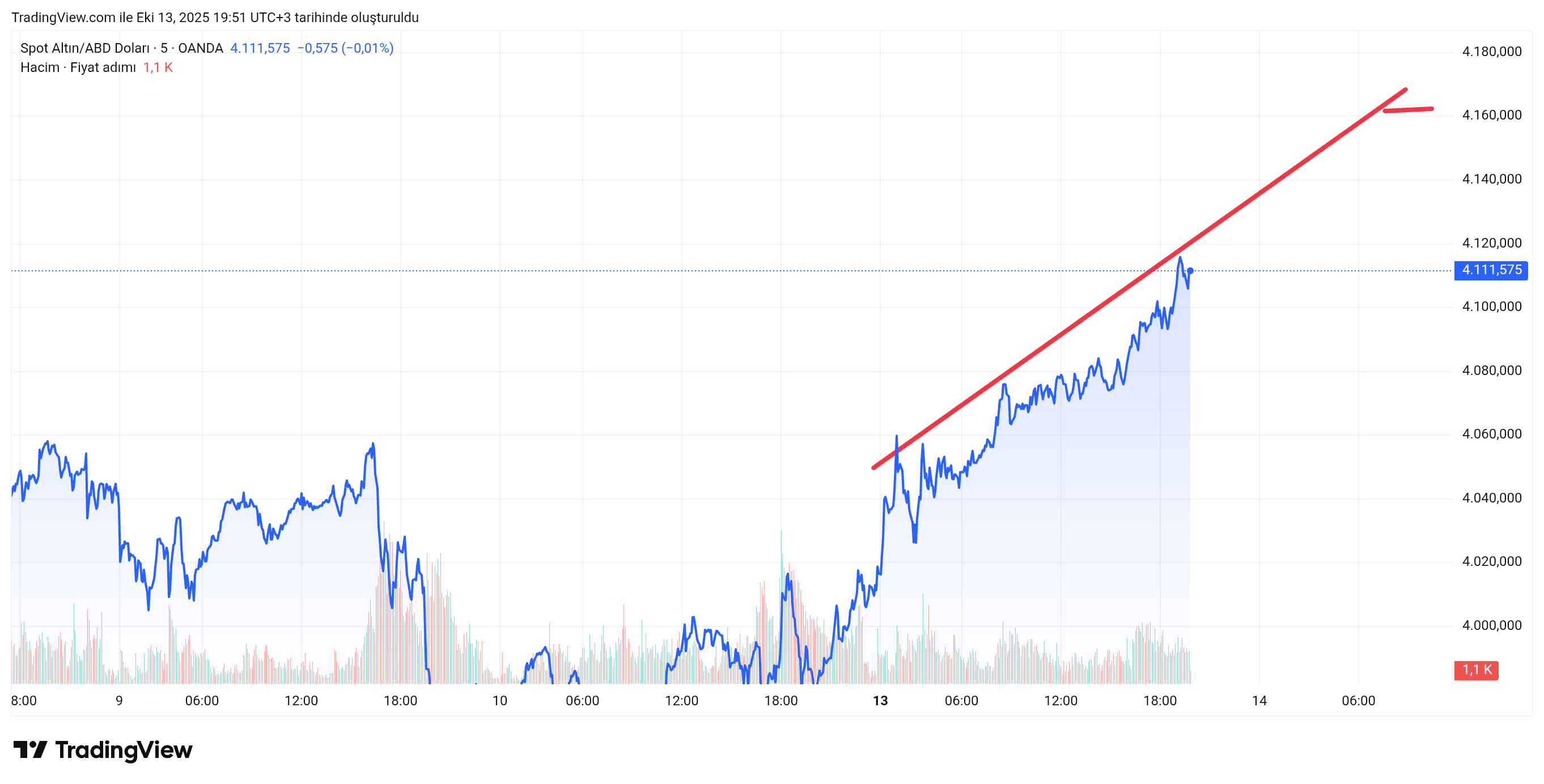Click the TradingView.com creation date header text
This screenshot has height=784, width=1544.
tap(215, 18)
